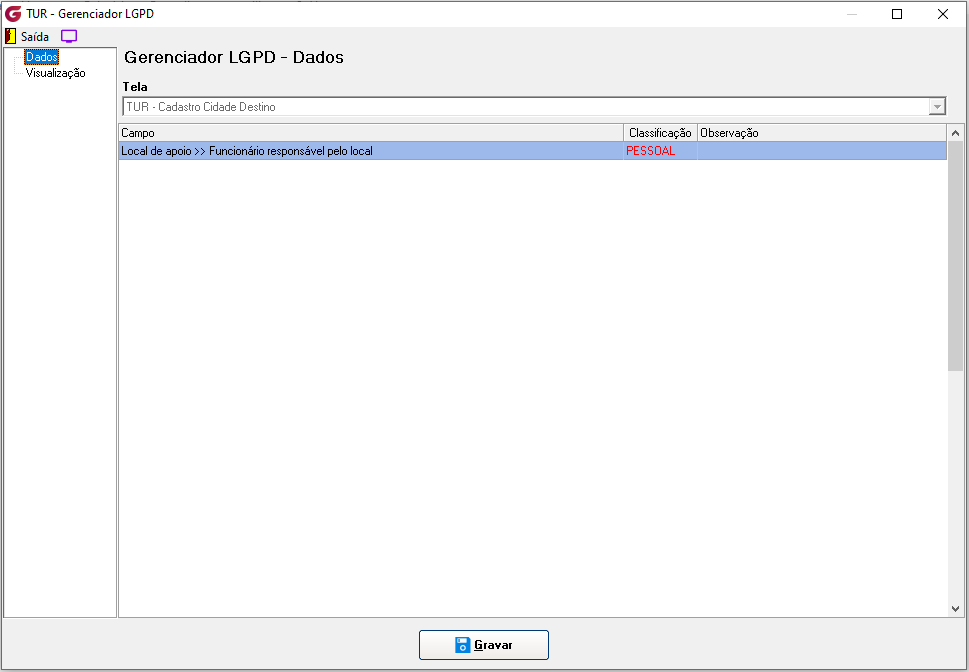Click the scrollbar up arrow in grid
Image resolution: width=969 pixels, height=672 pixels.
point(955,133)
